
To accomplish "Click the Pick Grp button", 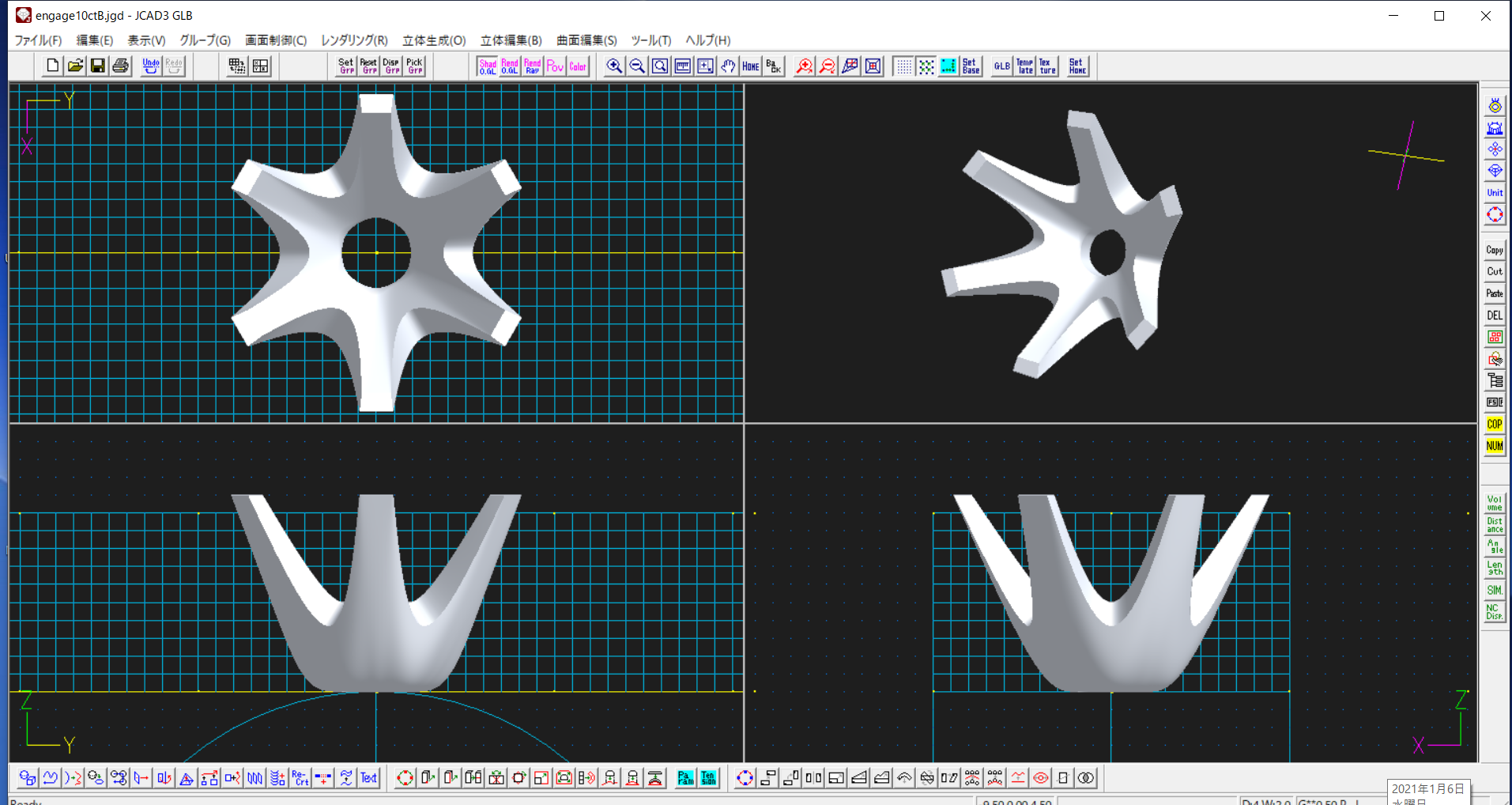I will pyautogui.click(x=414, y=66).
